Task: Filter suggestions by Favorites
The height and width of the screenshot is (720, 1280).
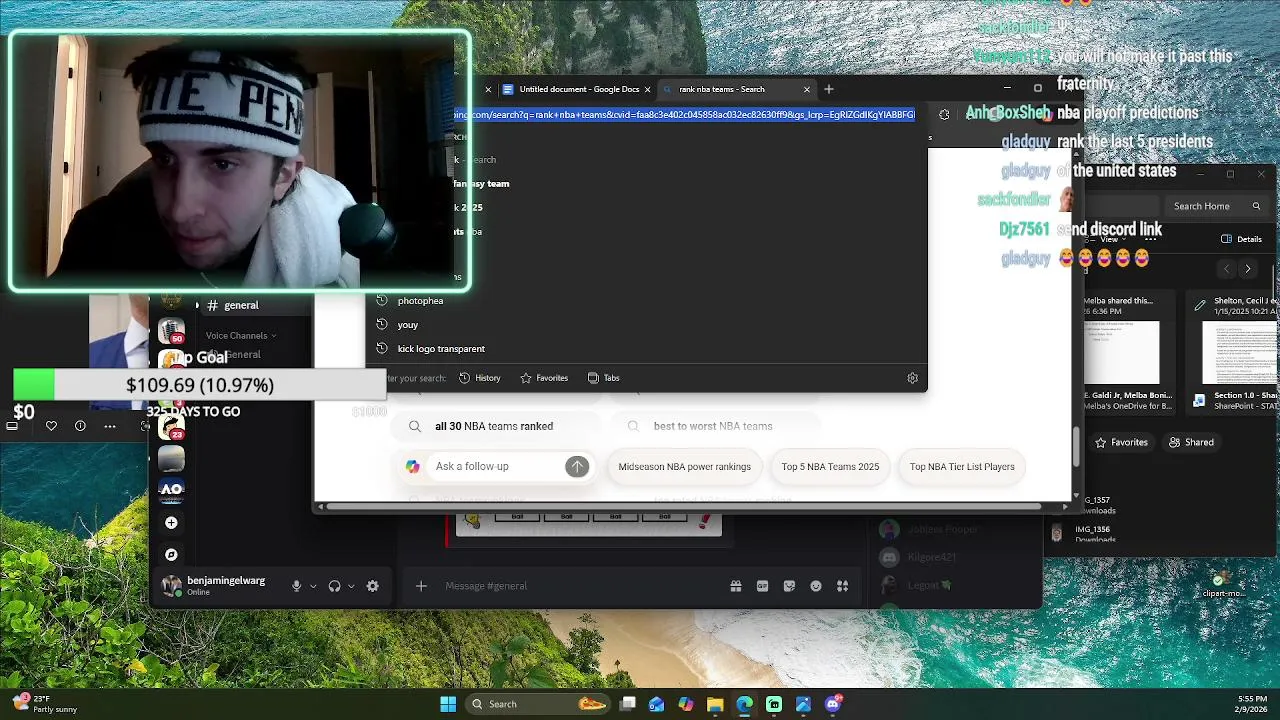Action: point(544,378)
